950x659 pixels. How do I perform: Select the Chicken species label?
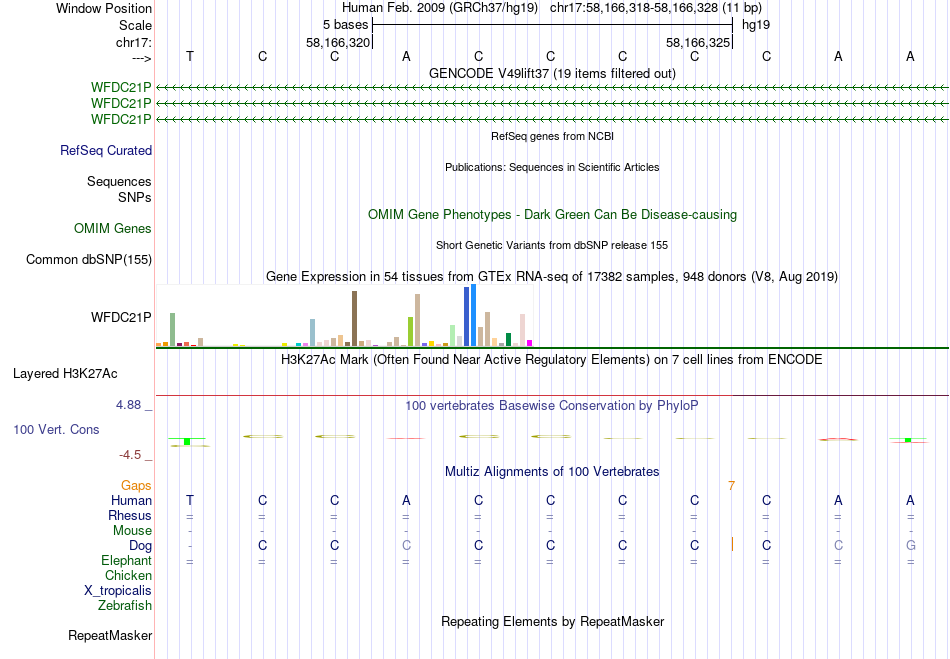(128, 575)
